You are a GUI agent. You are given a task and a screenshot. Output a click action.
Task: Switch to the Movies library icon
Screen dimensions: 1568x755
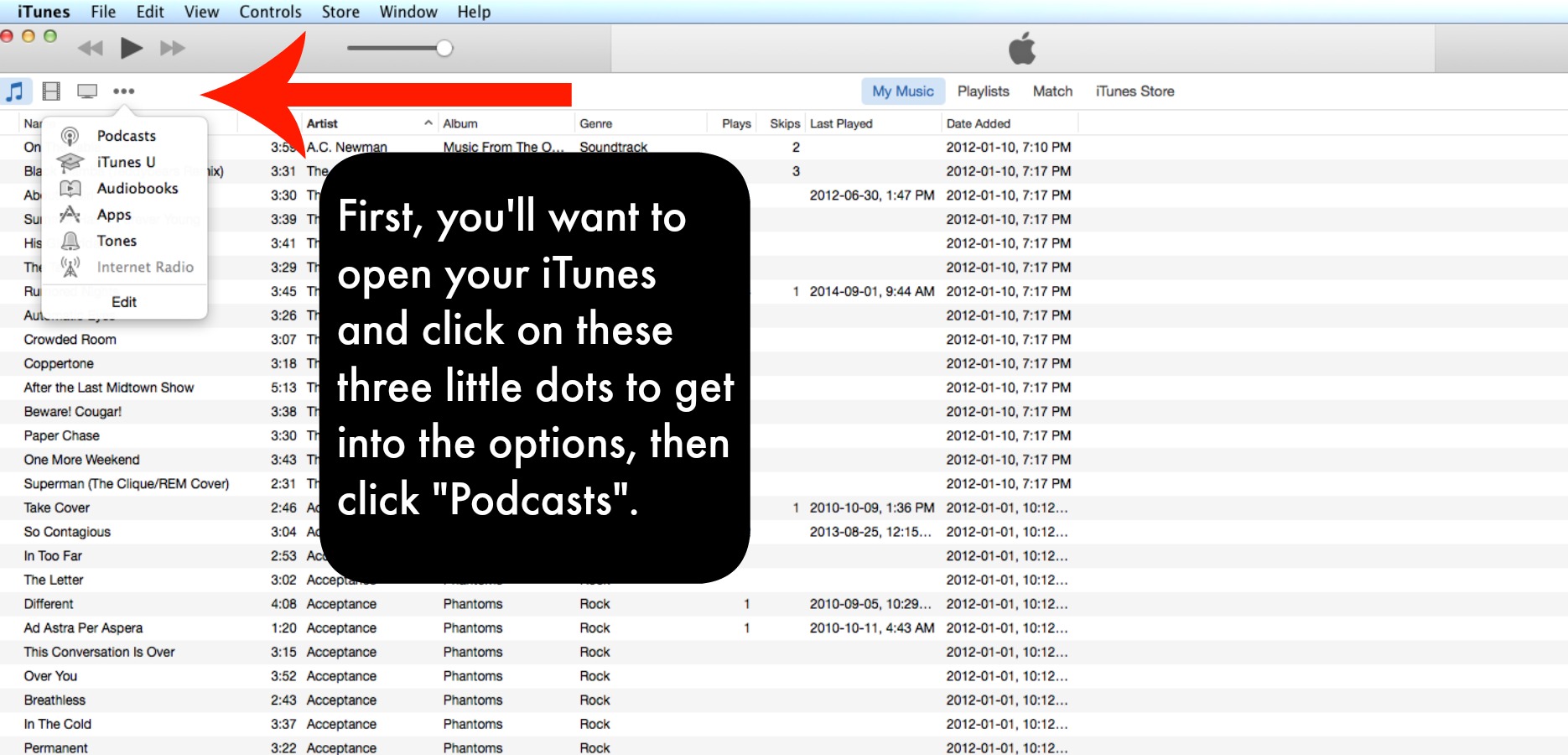pyautogui.click(x=51, y=91)
